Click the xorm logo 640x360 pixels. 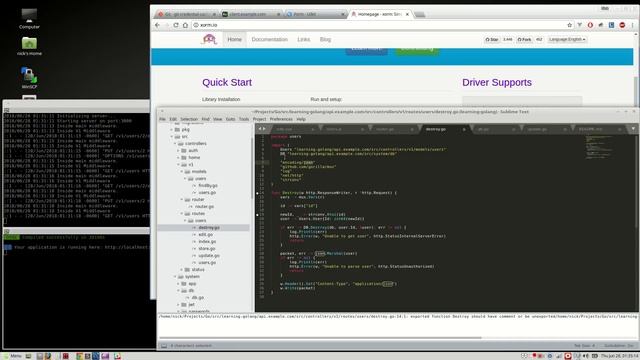coord(209,39)
